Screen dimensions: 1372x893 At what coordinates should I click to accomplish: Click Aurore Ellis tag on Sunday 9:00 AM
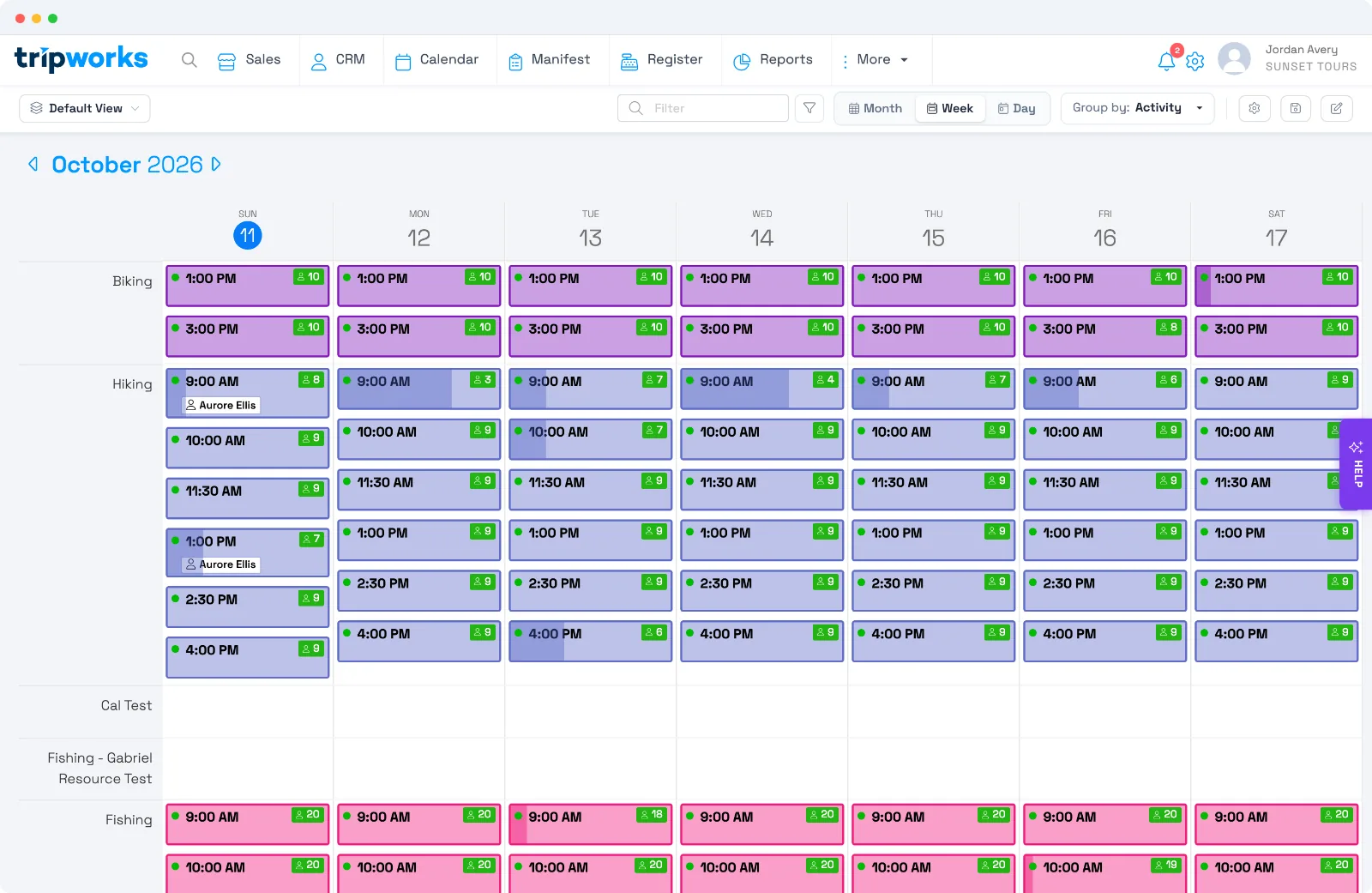coord(221,405)
